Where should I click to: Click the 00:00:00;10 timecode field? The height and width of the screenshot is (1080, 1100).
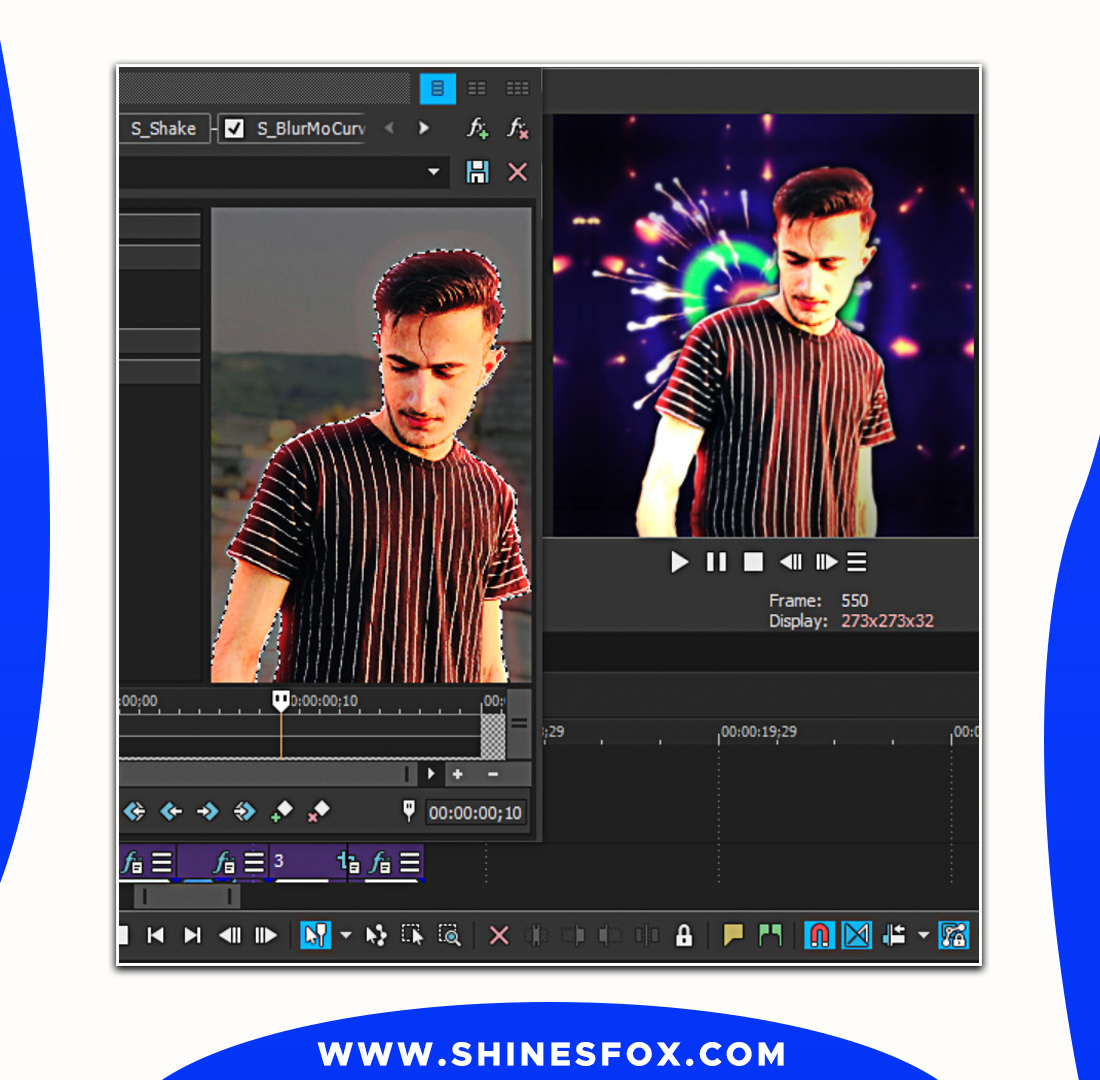pos(475,813)
